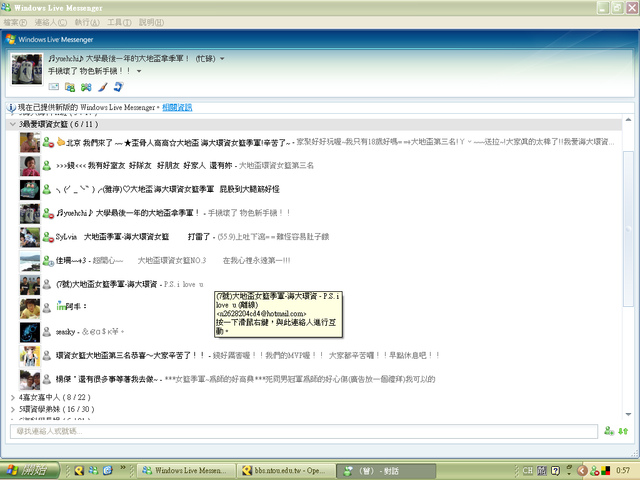Image resolution: width=640 pixels, height=480 pixels.
Task: Click the contact list scrollbar up arrow
Action: (x=628, y=120)
